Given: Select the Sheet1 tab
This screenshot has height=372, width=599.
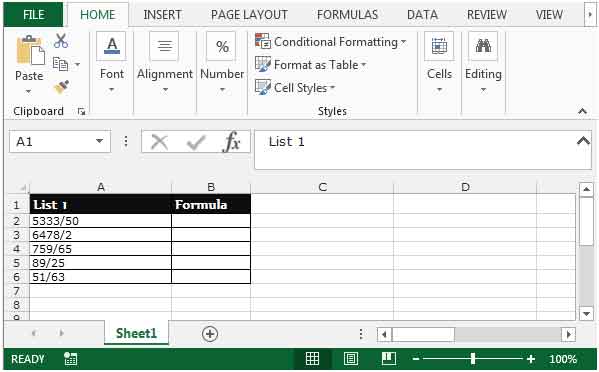Looking at the screenshot, I should (136, 333).
